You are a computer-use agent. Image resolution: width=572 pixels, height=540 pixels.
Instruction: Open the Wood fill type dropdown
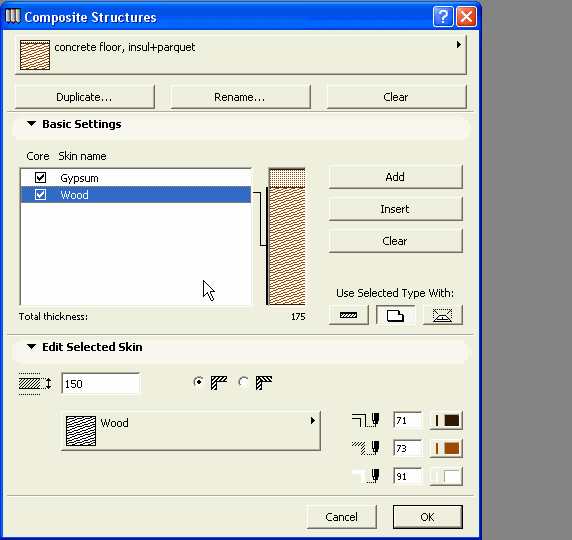(x=191, y=431)
